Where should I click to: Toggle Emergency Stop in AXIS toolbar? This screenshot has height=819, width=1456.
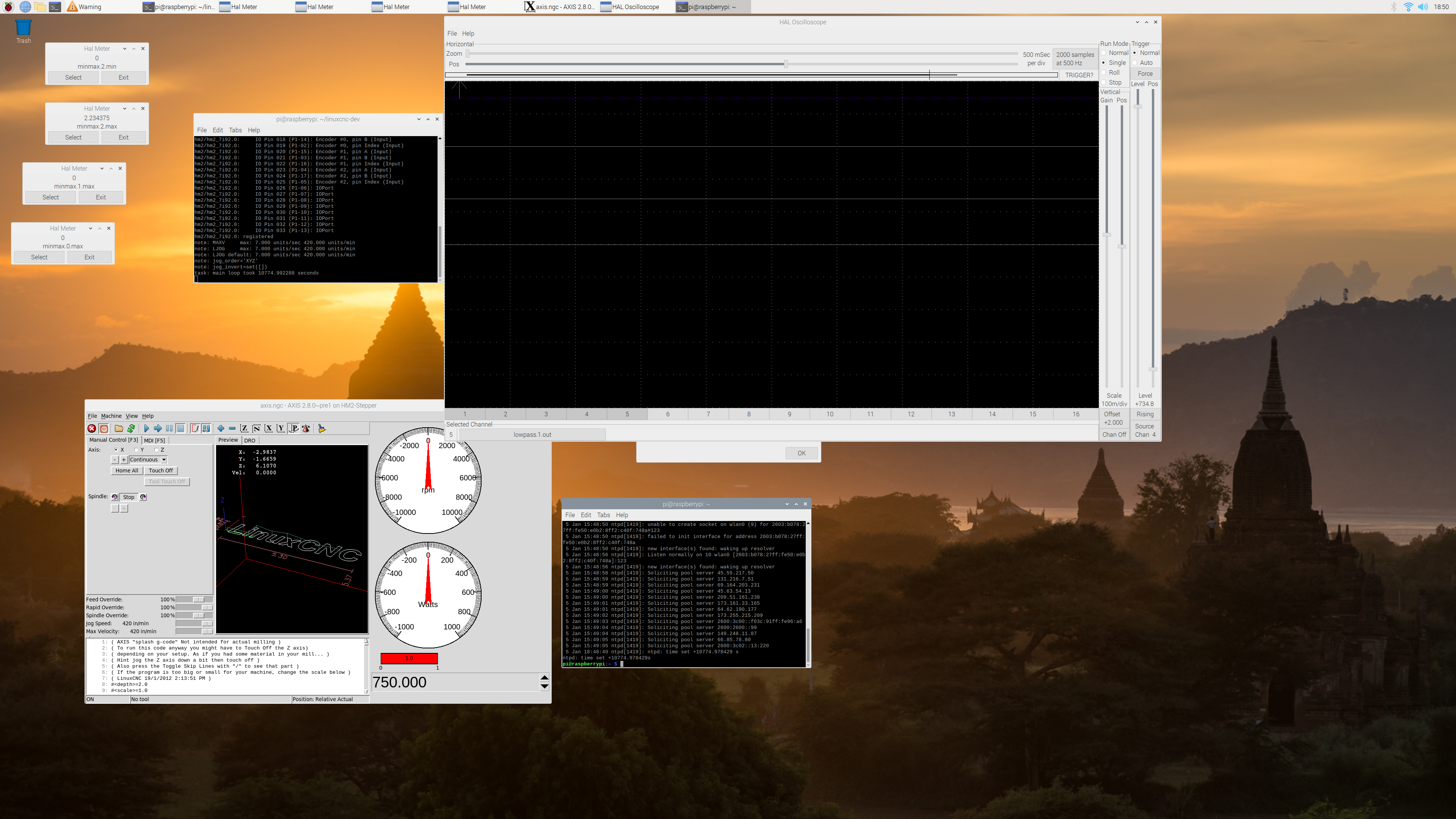[91, 428]
